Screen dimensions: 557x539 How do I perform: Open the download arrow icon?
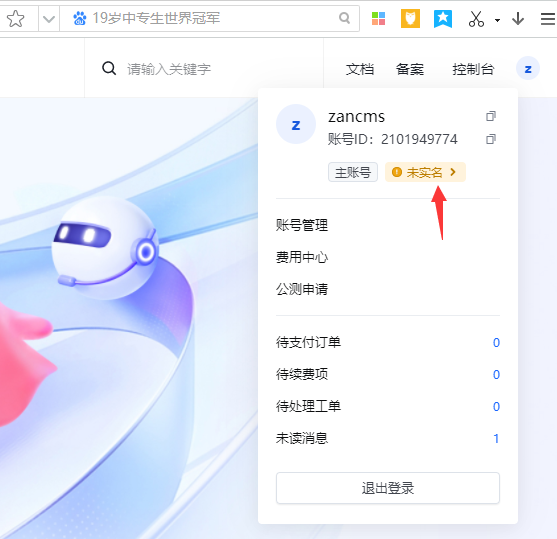pyautogui.click(x=518, y=18)
